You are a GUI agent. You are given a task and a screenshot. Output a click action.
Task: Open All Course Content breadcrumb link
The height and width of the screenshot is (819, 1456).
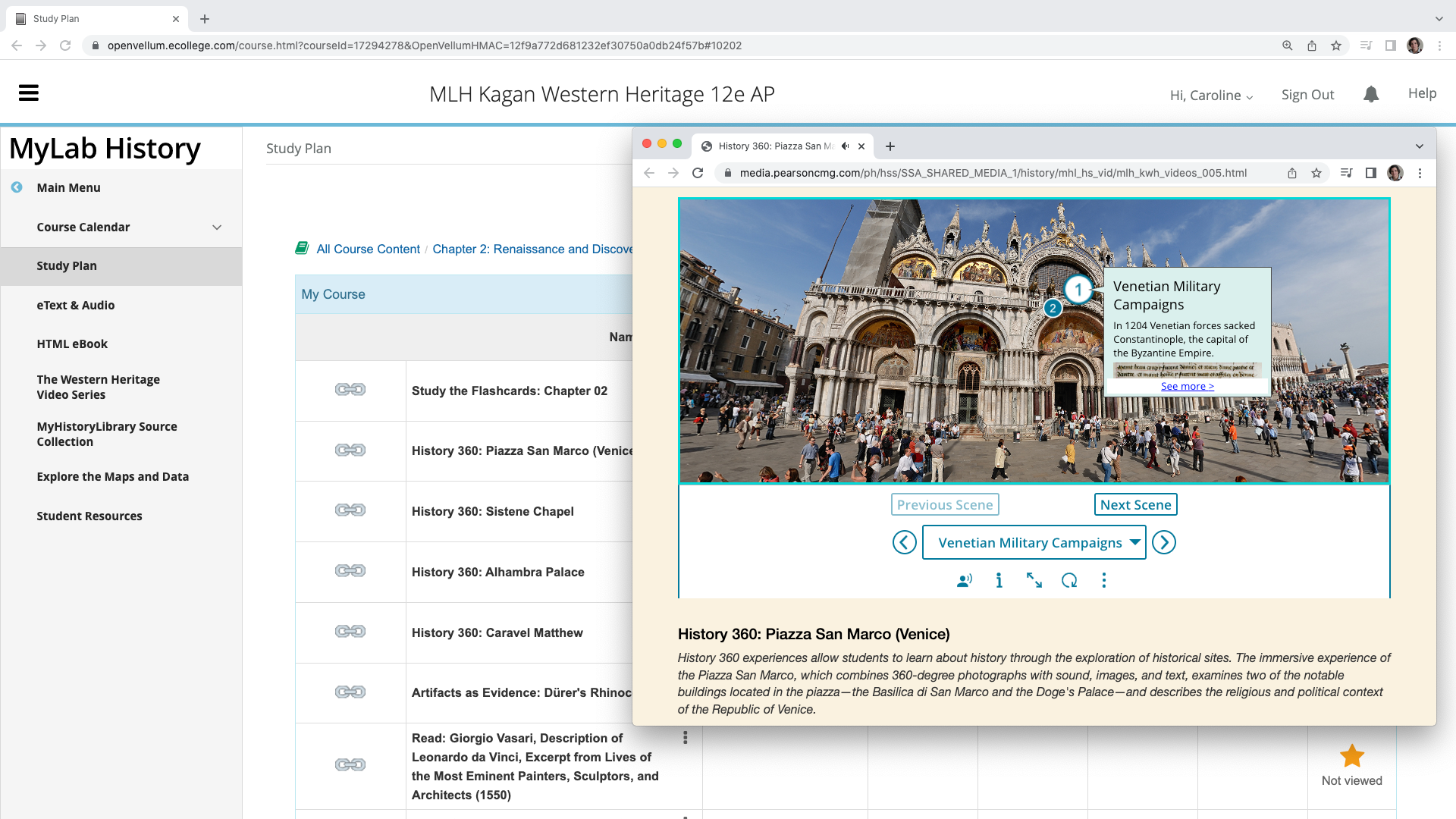[368, 249]
